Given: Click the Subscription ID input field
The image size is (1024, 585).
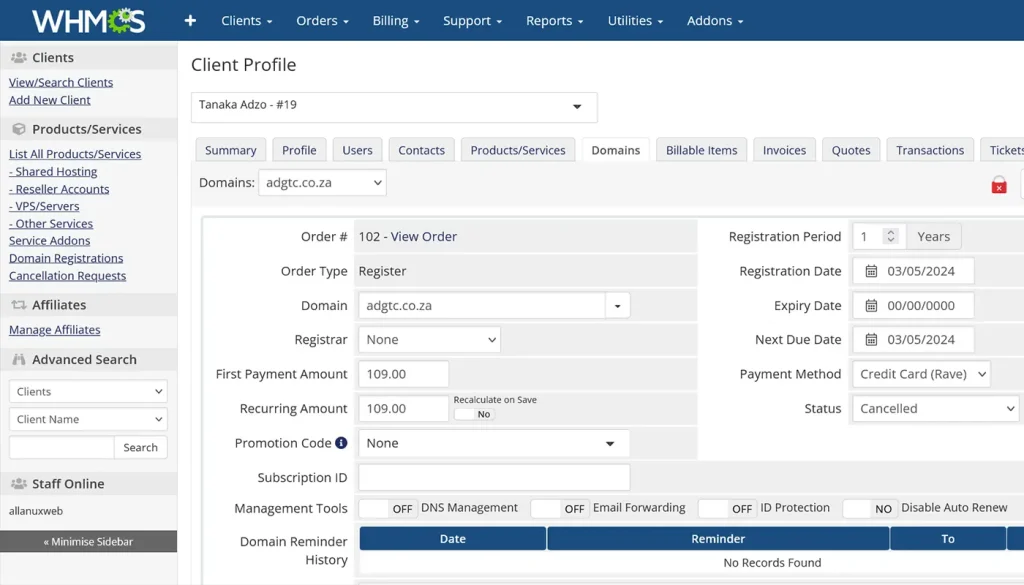Looking at the screenshot, I should coord(493,477).
